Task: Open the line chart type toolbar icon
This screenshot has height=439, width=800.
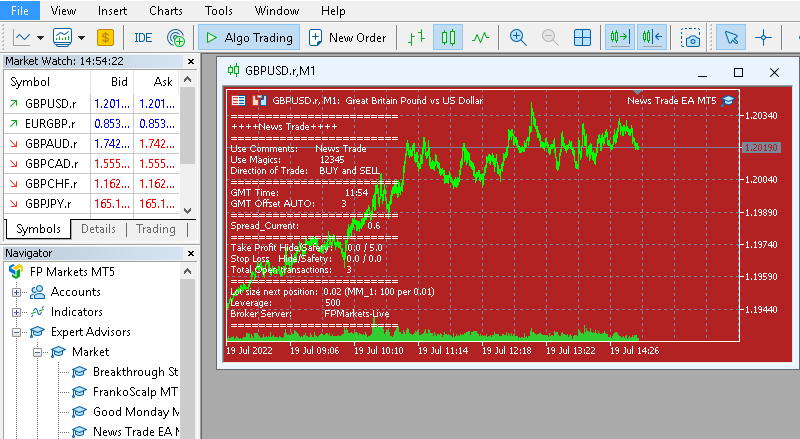Action: [x=22, y=37]
